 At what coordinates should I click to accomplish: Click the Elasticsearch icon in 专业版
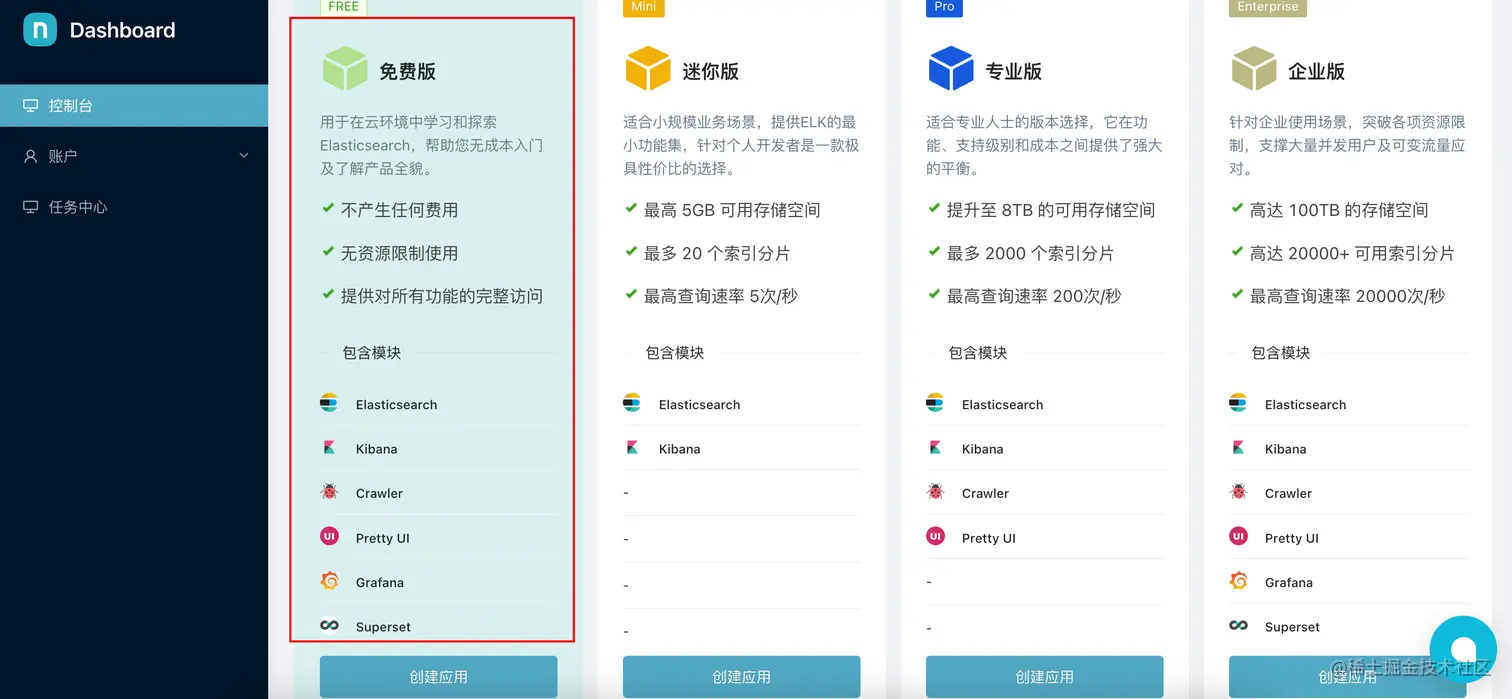click(935, 403)
